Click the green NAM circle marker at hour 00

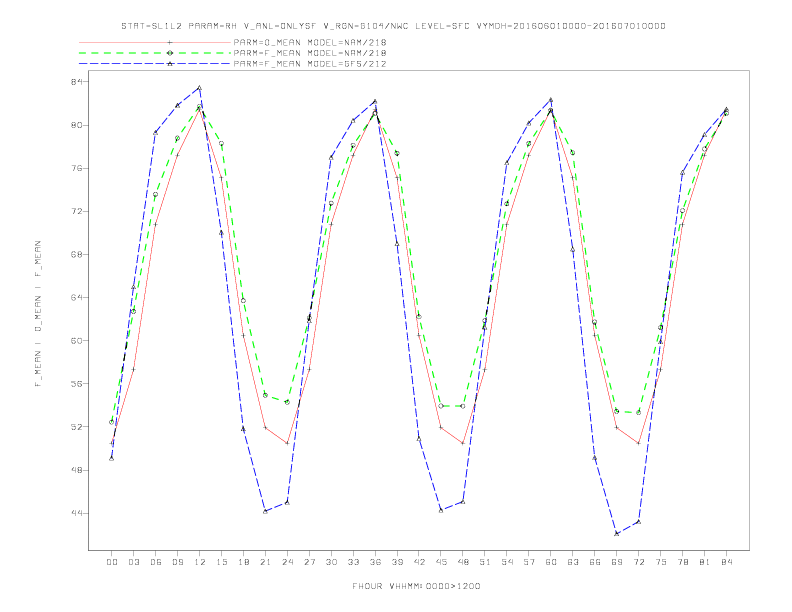[112, 422]
